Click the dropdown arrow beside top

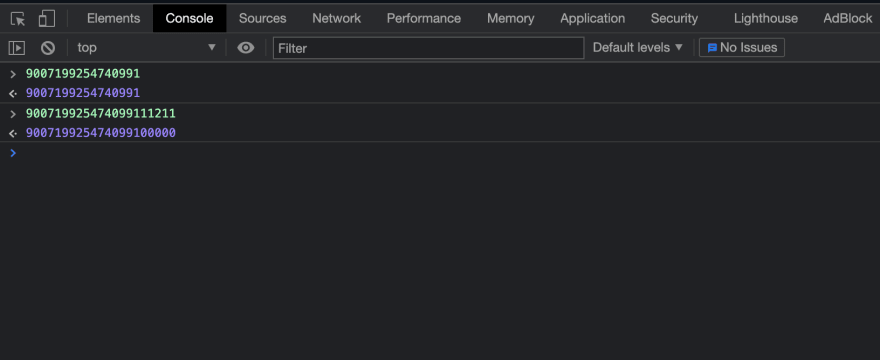tap(212, 47)
